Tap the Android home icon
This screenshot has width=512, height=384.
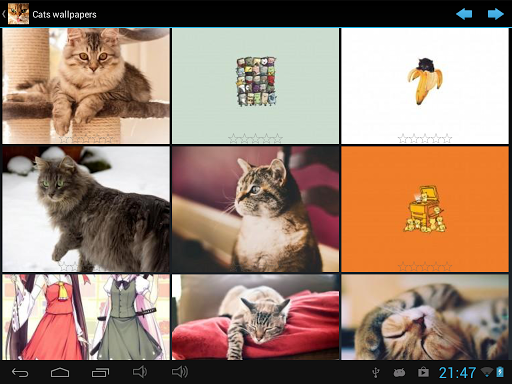[60, 372]
